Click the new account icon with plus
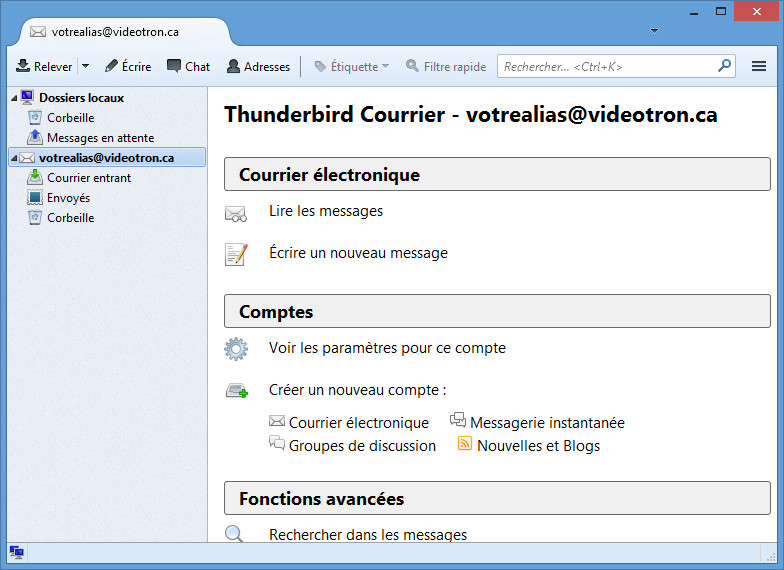This screenshot has height=570, width=784. click(x=236, y=390)
